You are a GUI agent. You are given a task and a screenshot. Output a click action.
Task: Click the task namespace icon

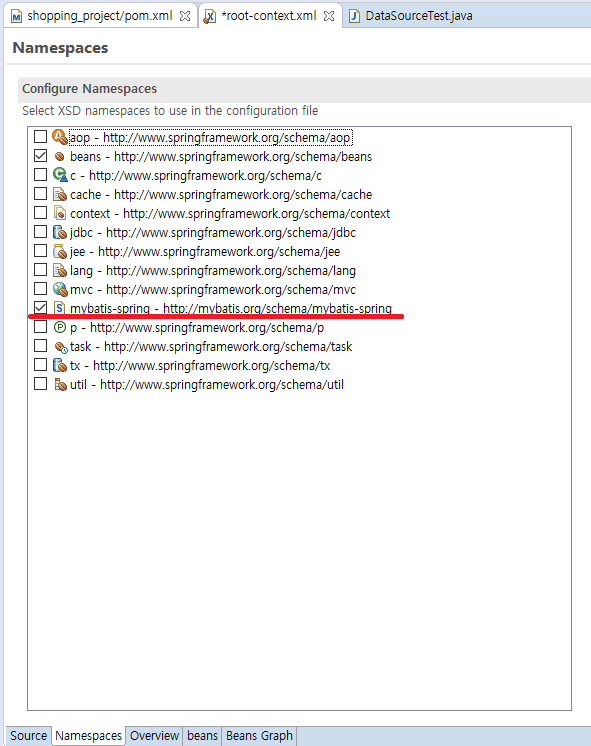click(60, 347)
